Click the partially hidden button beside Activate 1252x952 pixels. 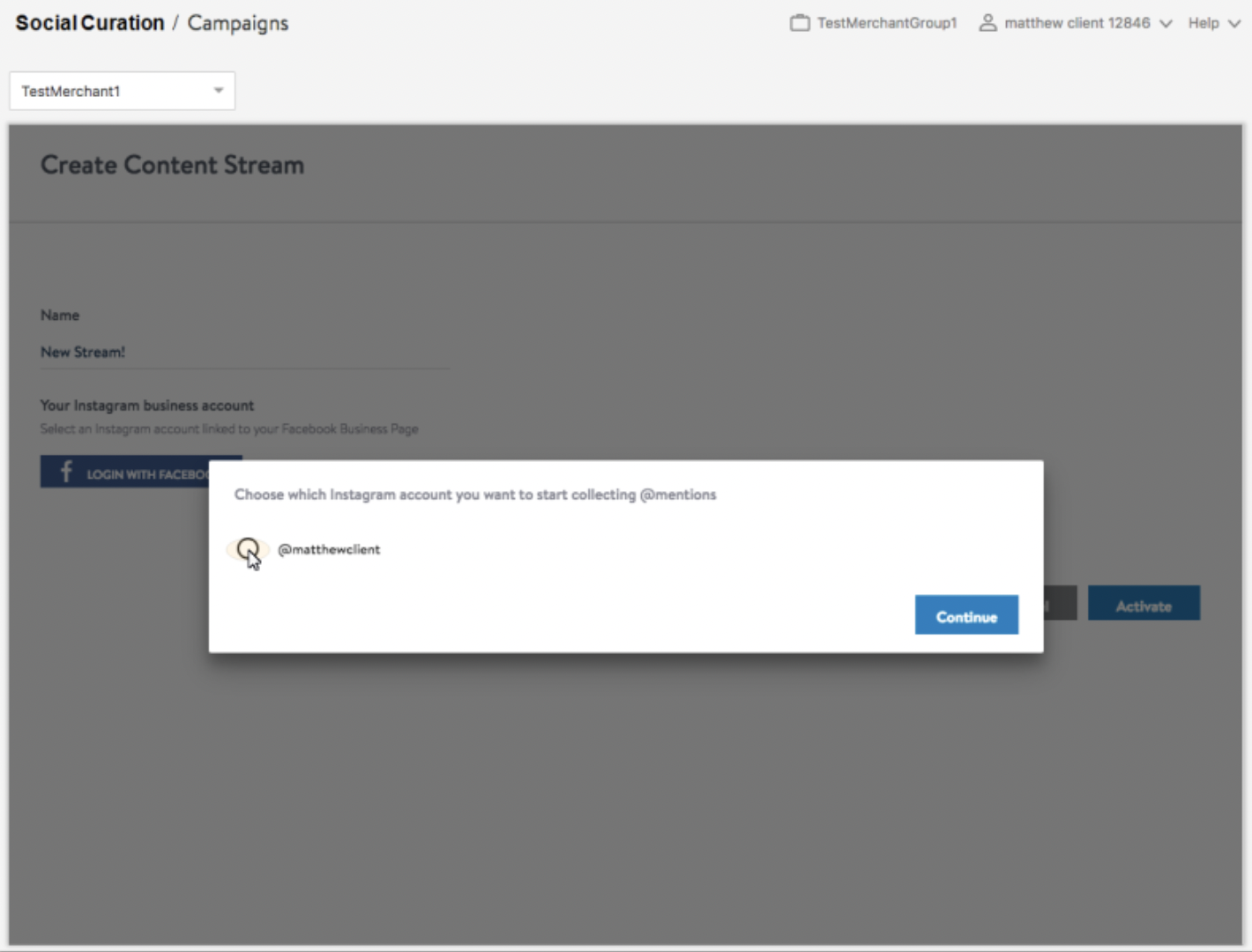(1060, 604)
